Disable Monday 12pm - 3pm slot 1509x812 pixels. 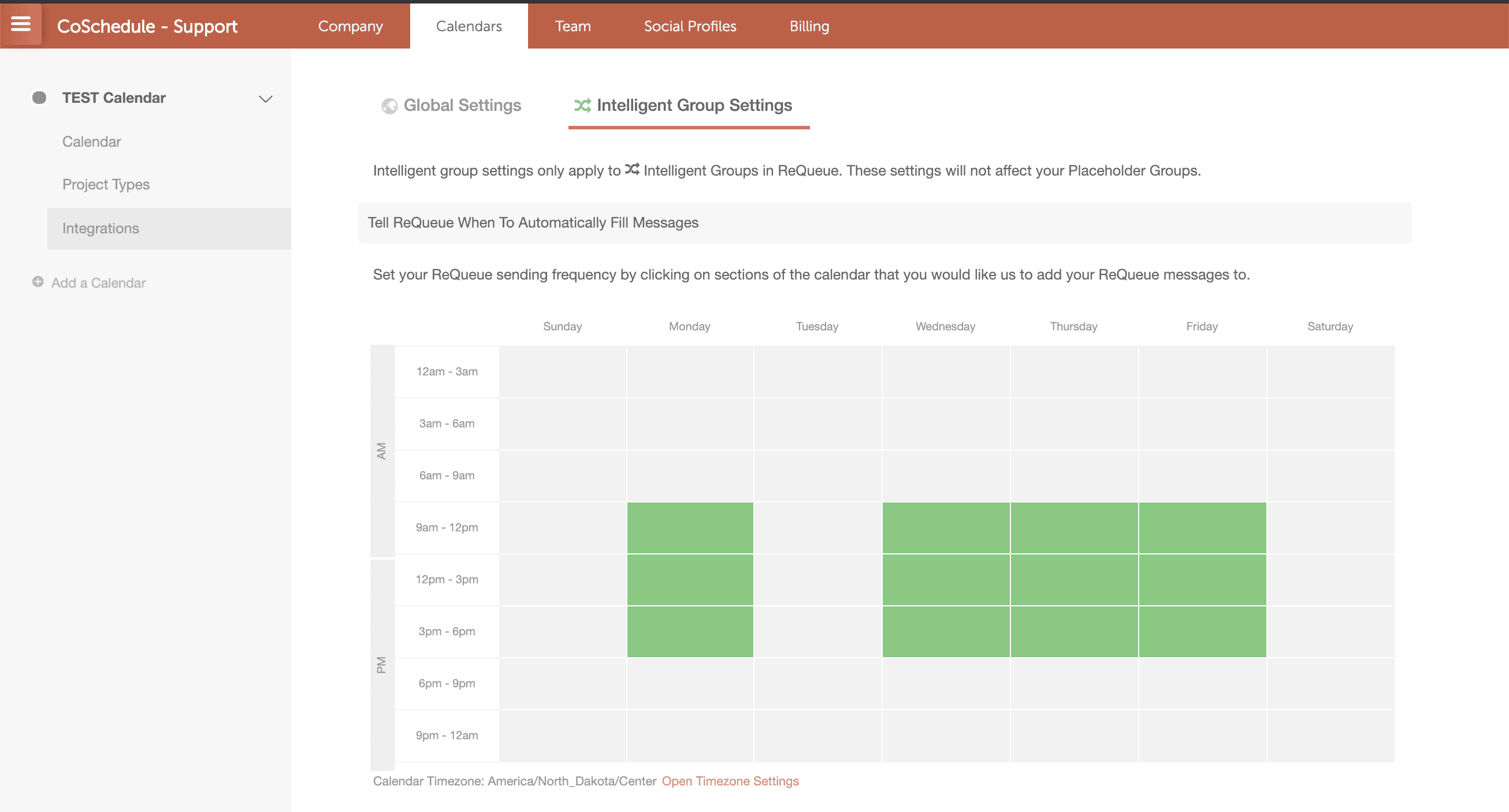690,580
